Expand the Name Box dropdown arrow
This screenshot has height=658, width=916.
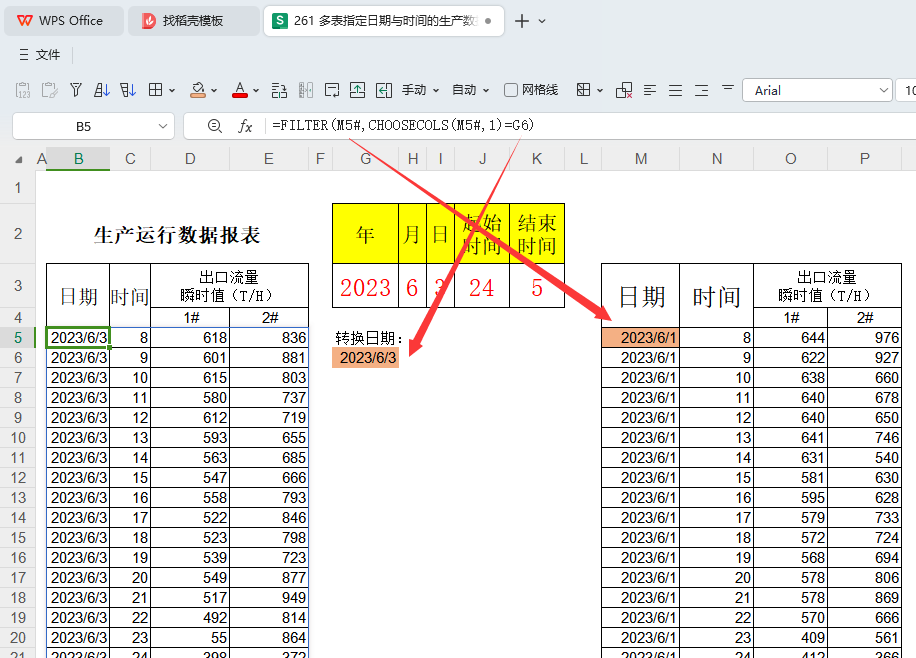[x=163, y=126]
